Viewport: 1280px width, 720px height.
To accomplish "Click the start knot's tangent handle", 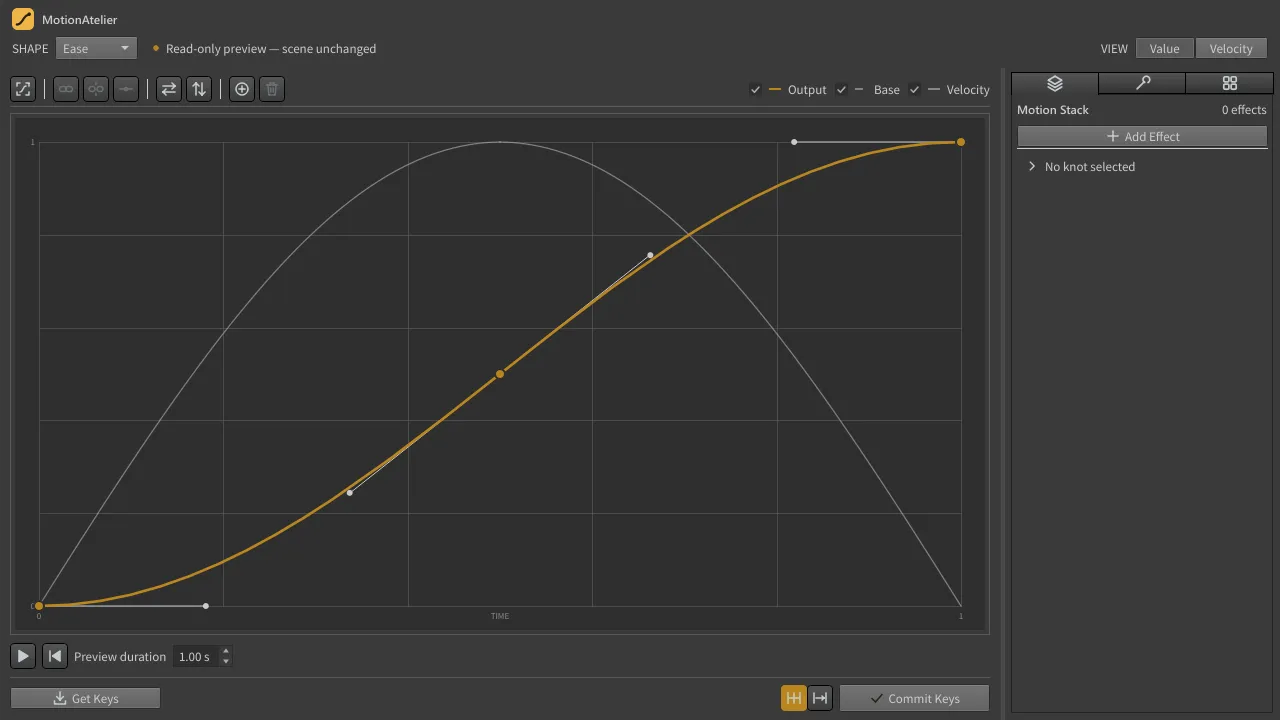I will [x=206, y=606].
